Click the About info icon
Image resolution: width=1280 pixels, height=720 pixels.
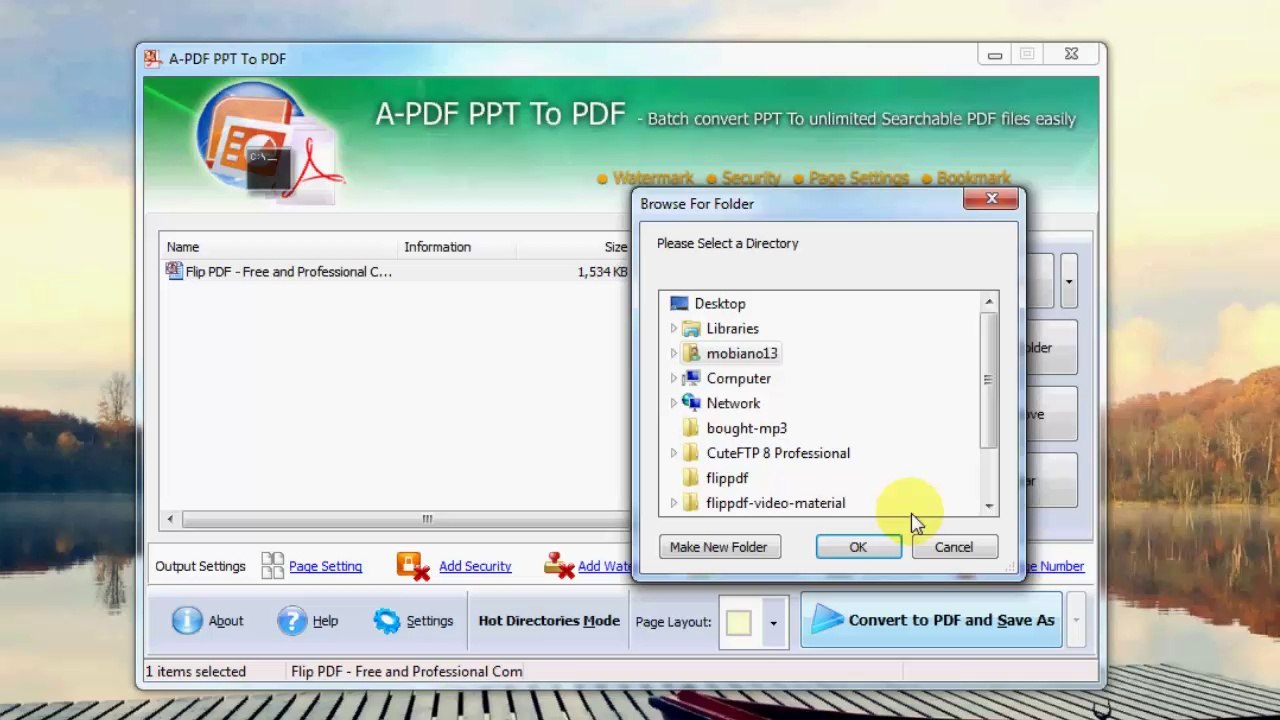187,621
